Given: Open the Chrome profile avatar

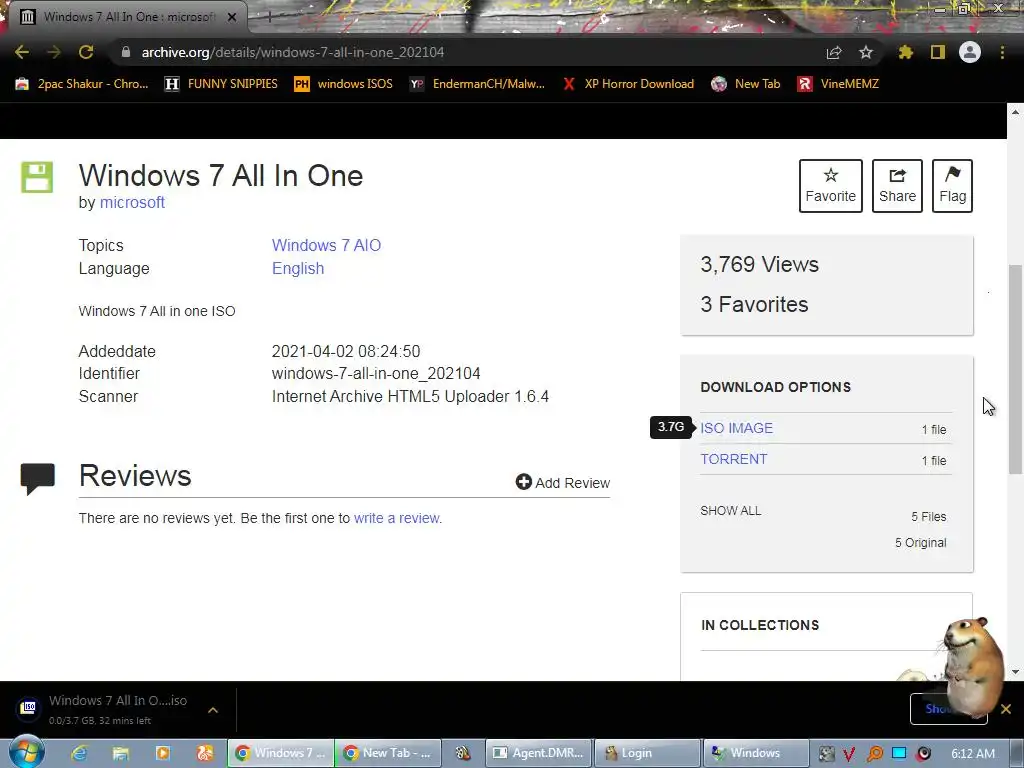Looking at the screenshot, I should pos(970,52).
